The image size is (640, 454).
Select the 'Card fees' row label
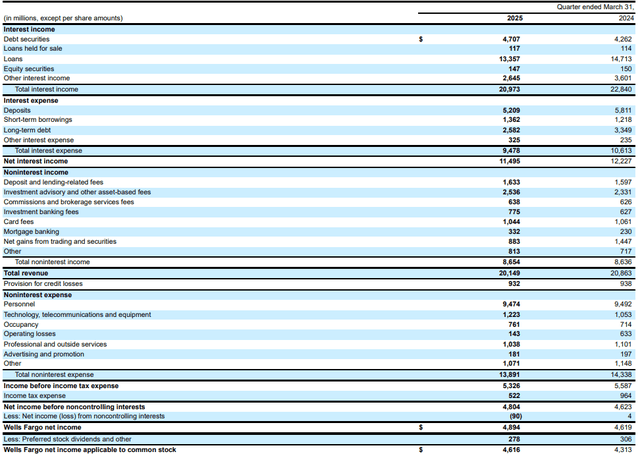[19, 222]
